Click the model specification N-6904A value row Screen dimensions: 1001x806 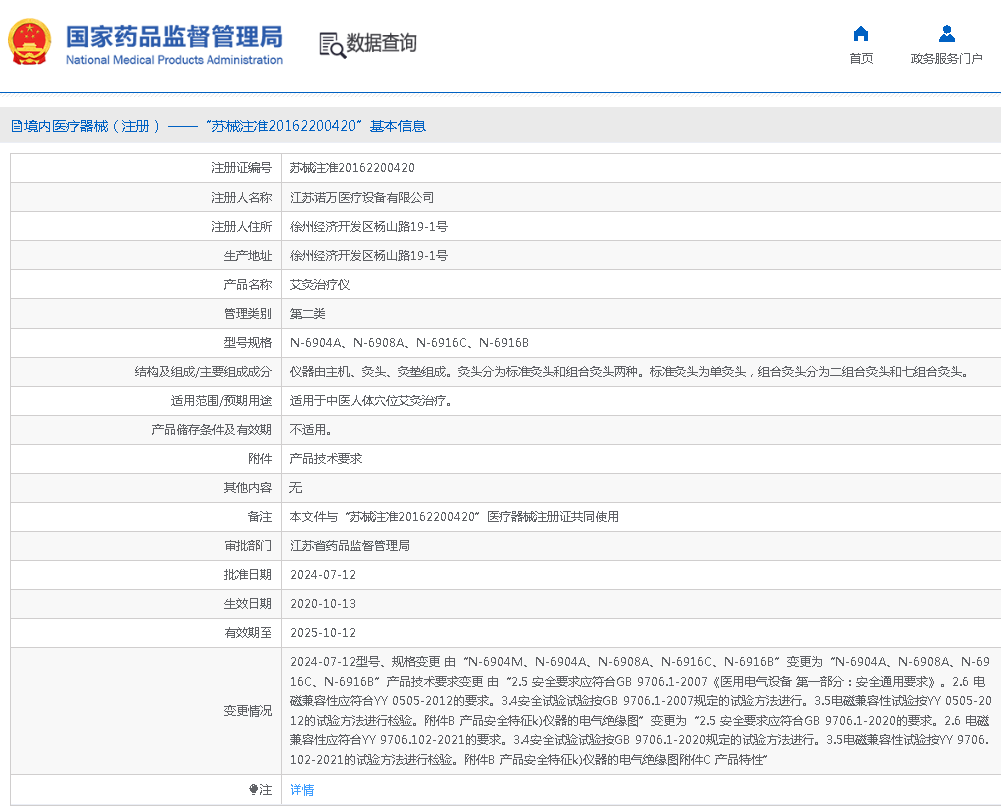409,343
